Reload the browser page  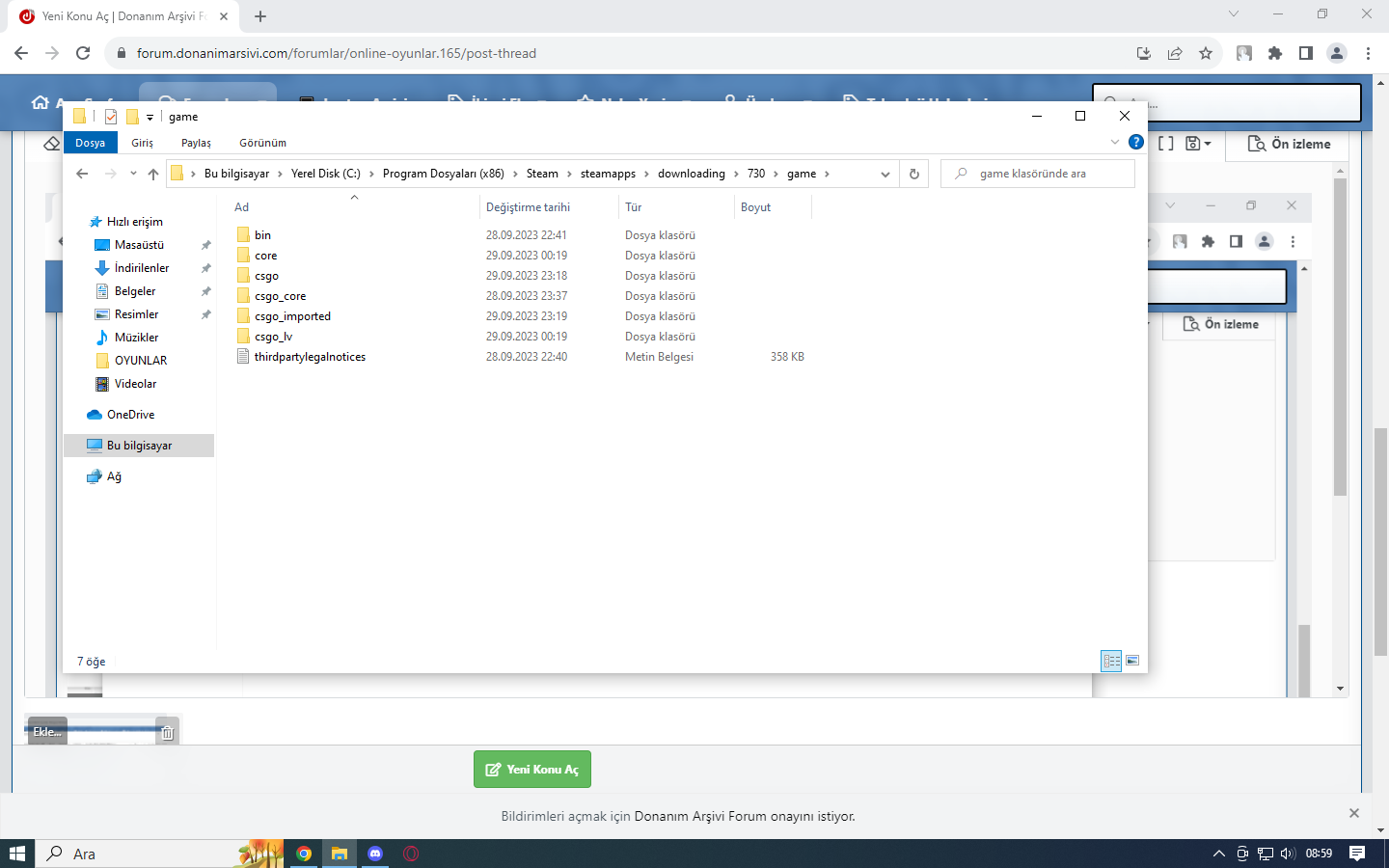point(83,53)
